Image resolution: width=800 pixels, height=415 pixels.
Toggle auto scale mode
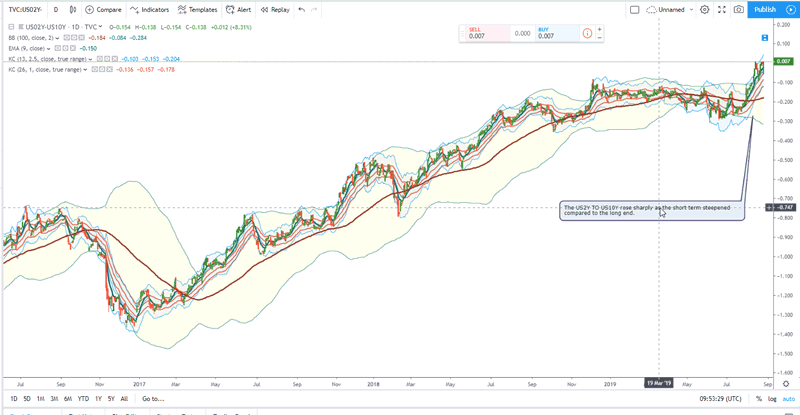(789, 399)
